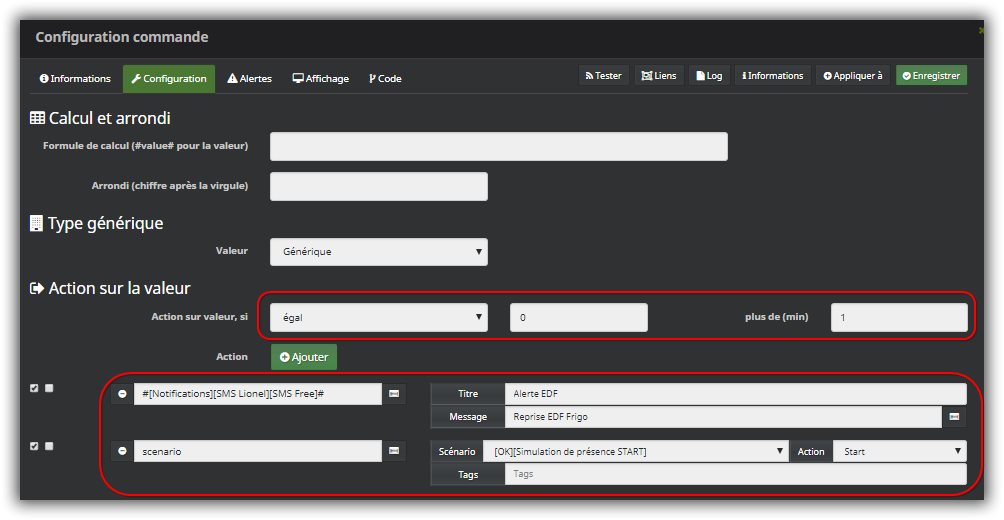Click the Formule de calcul input field
Image resolution: width=1004 pixels, height=520 pixels.
[498, 146]
